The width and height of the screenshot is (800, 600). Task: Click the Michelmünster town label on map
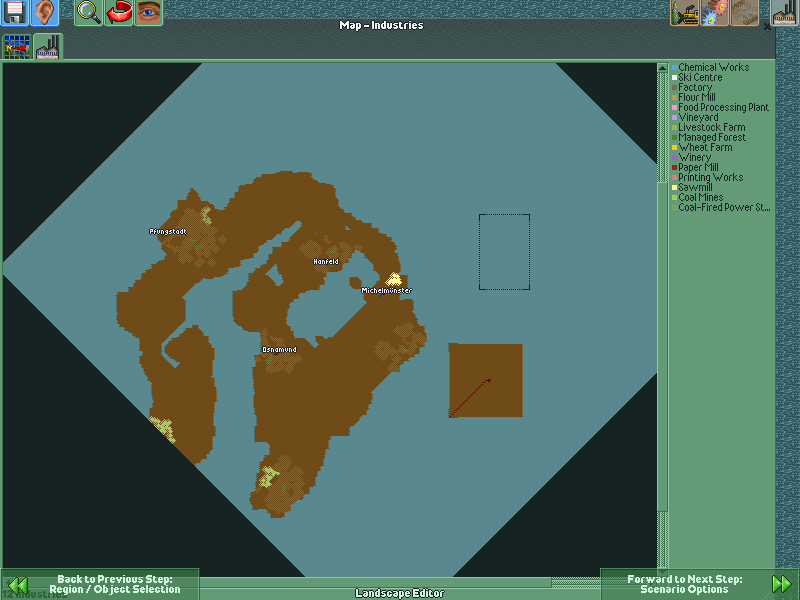coord(387,291)
